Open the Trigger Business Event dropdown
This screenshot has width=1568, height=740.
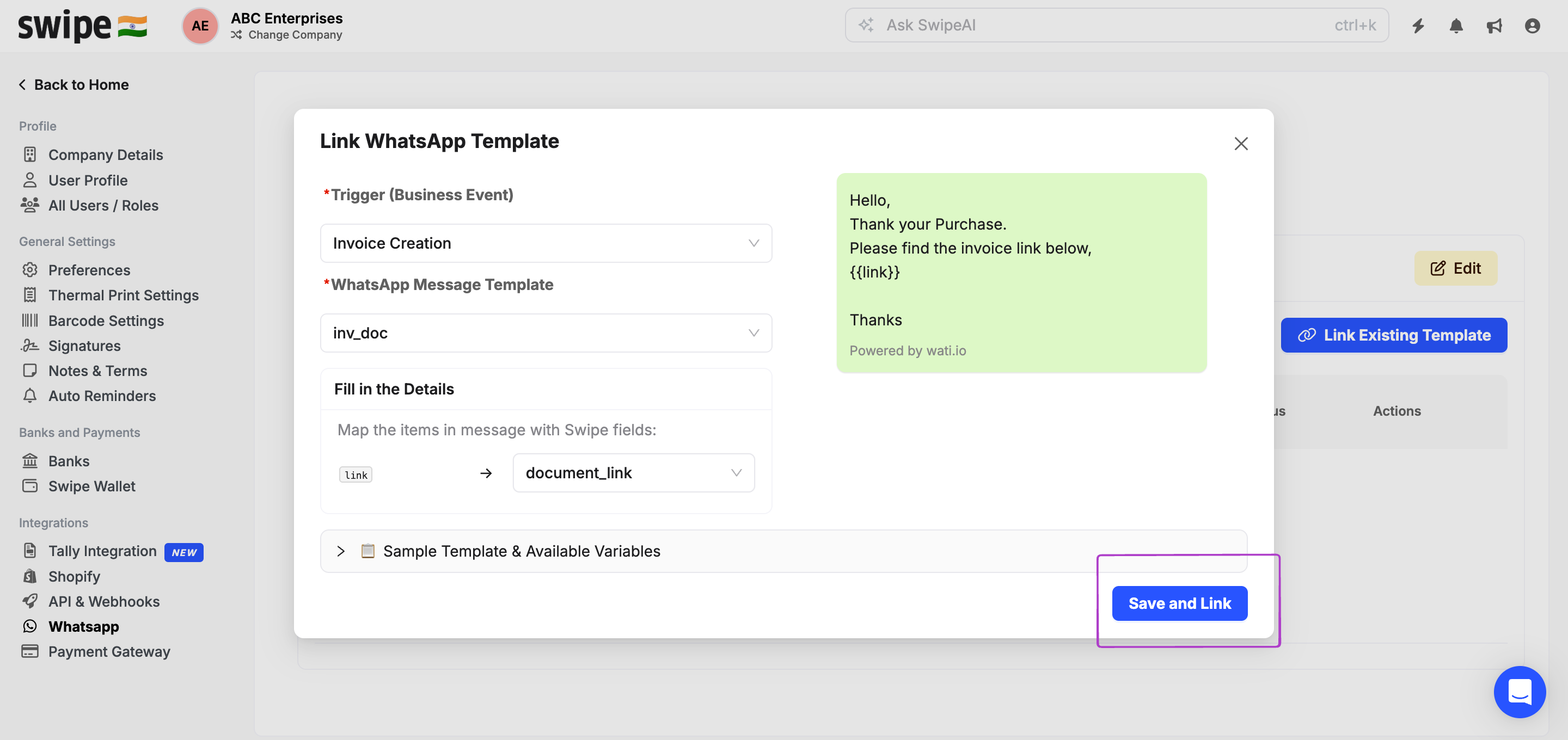[546, 243]
